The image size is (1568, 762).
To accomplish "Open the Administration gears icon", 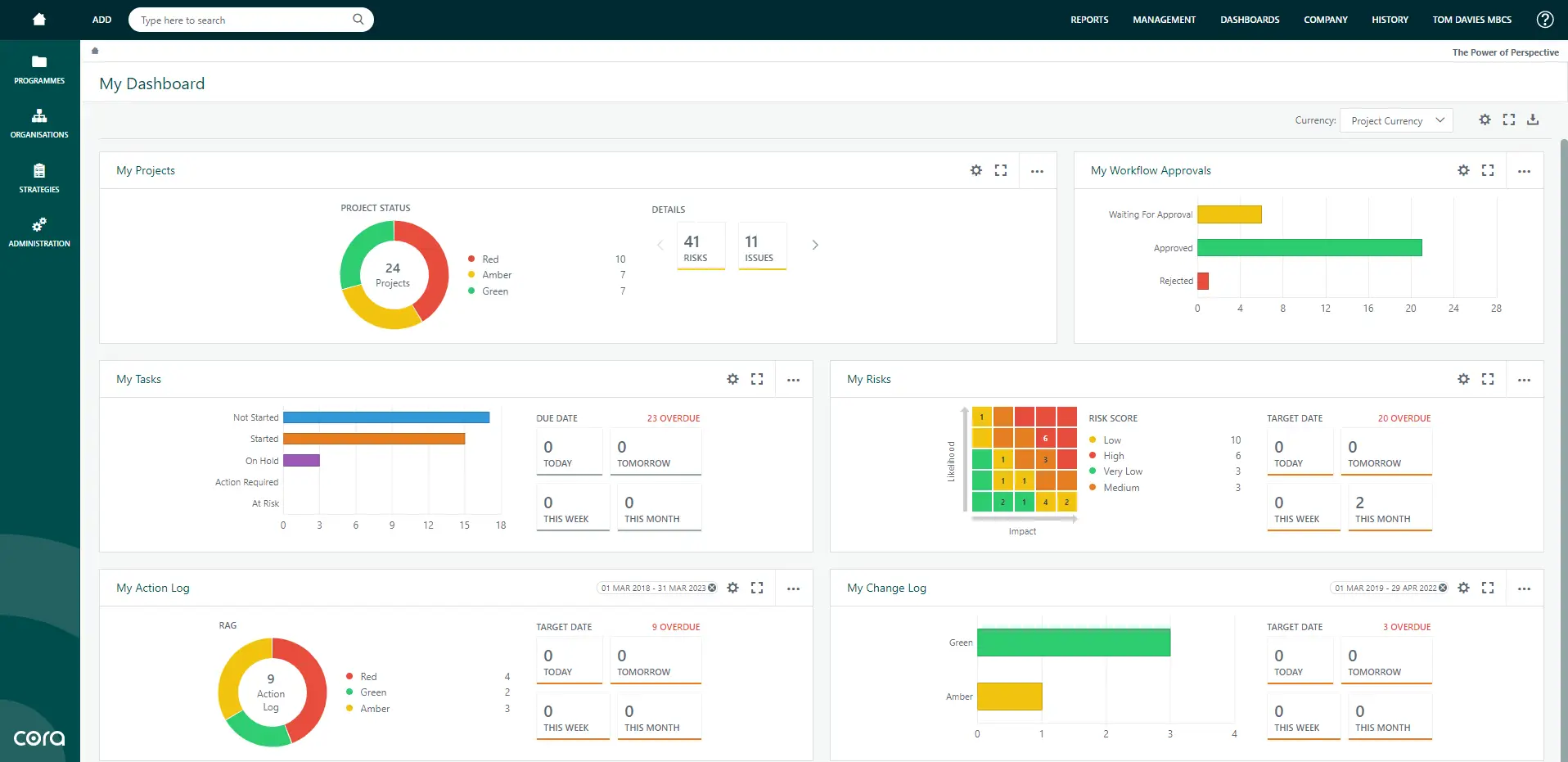I will click(x=39, y=224).
